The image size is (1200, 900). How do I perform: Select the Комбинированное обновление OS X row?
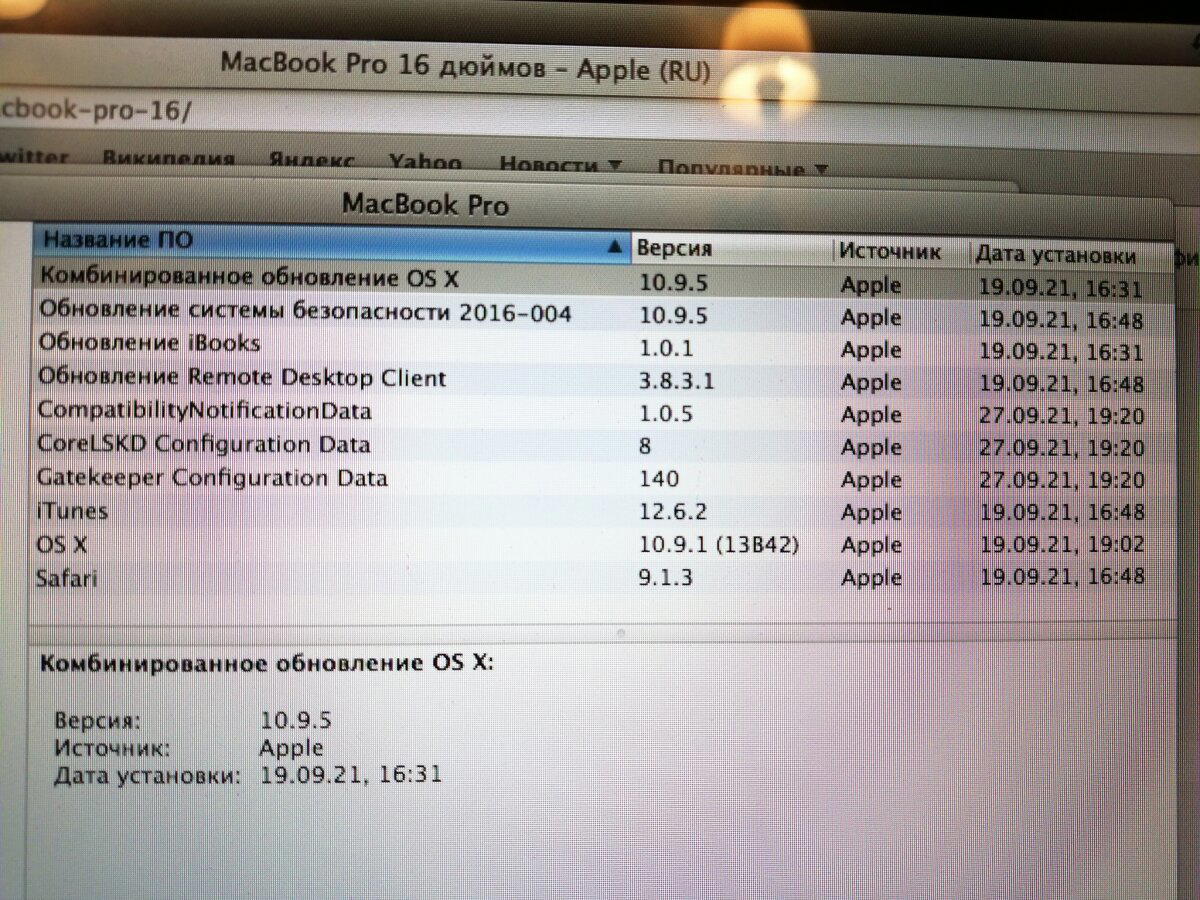pyautogui.click(x=249, y=277)
